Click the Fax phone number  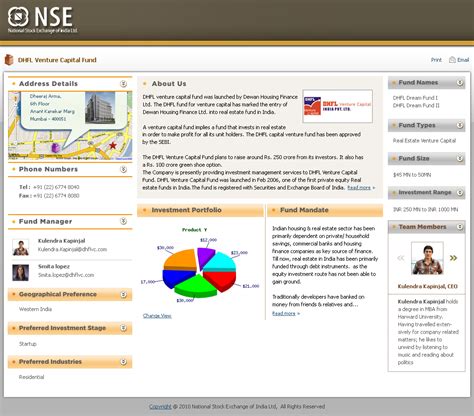[56, 196]
